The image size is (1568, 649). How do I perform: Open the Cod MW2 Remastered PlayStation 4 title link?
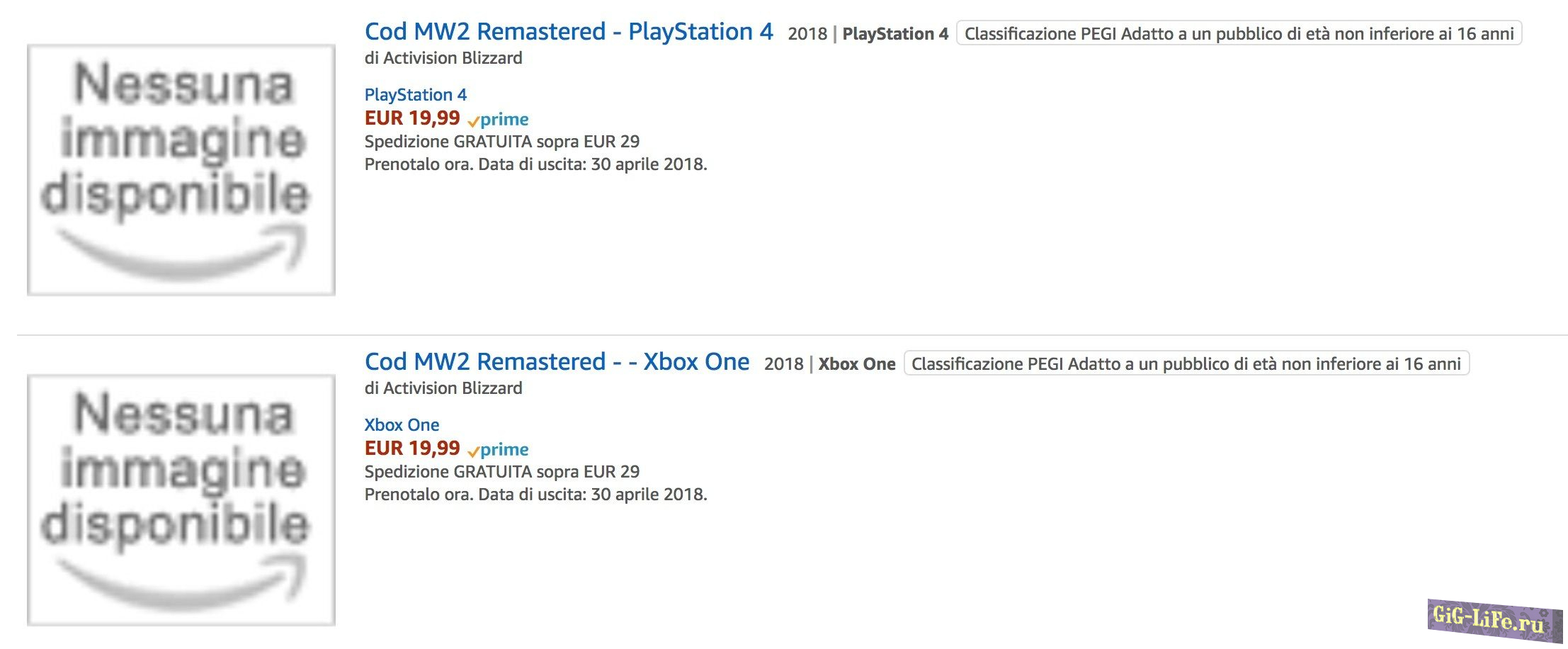tap(568, 32)
